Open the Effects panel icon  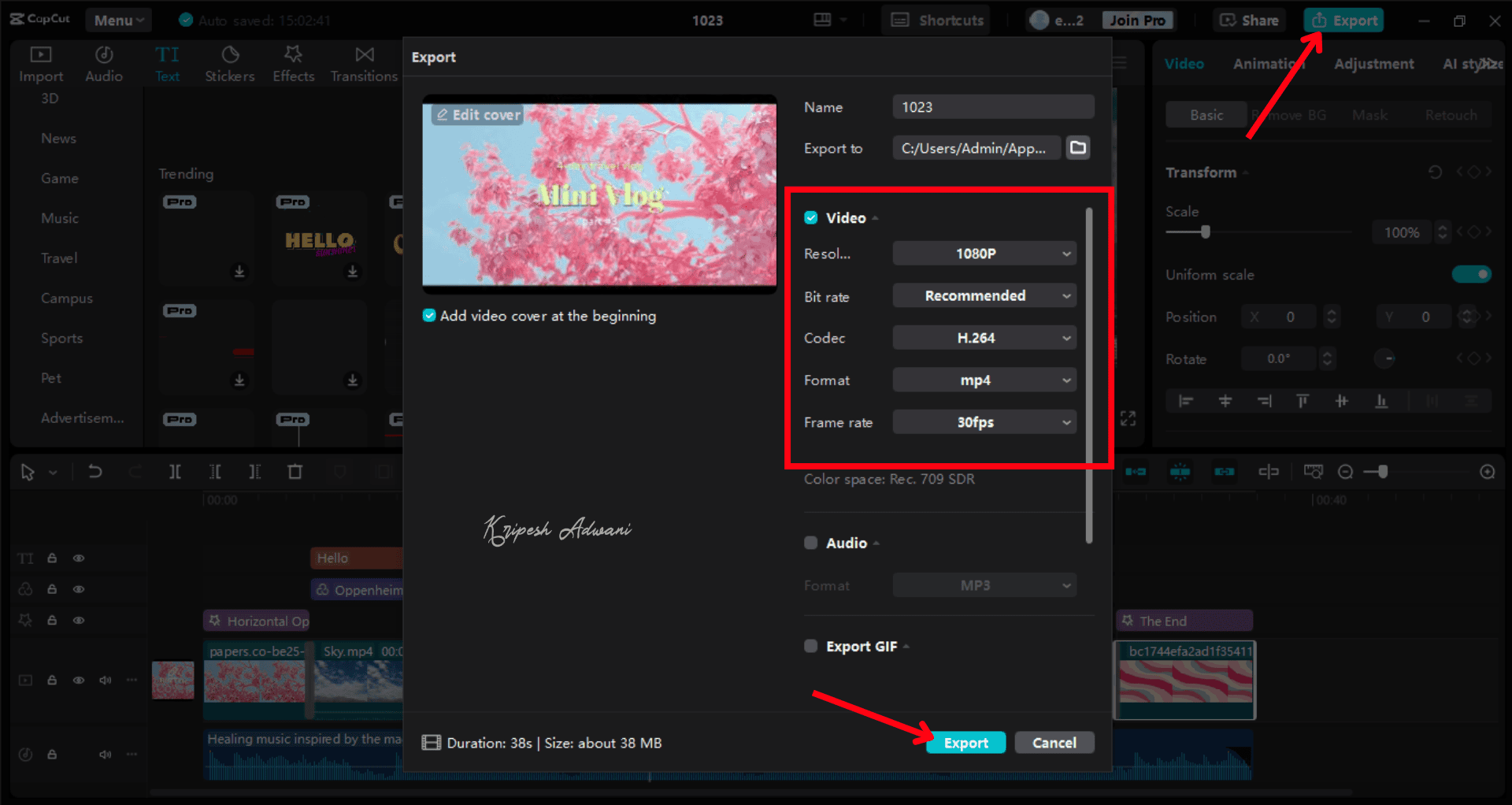[x=293, y=55]
